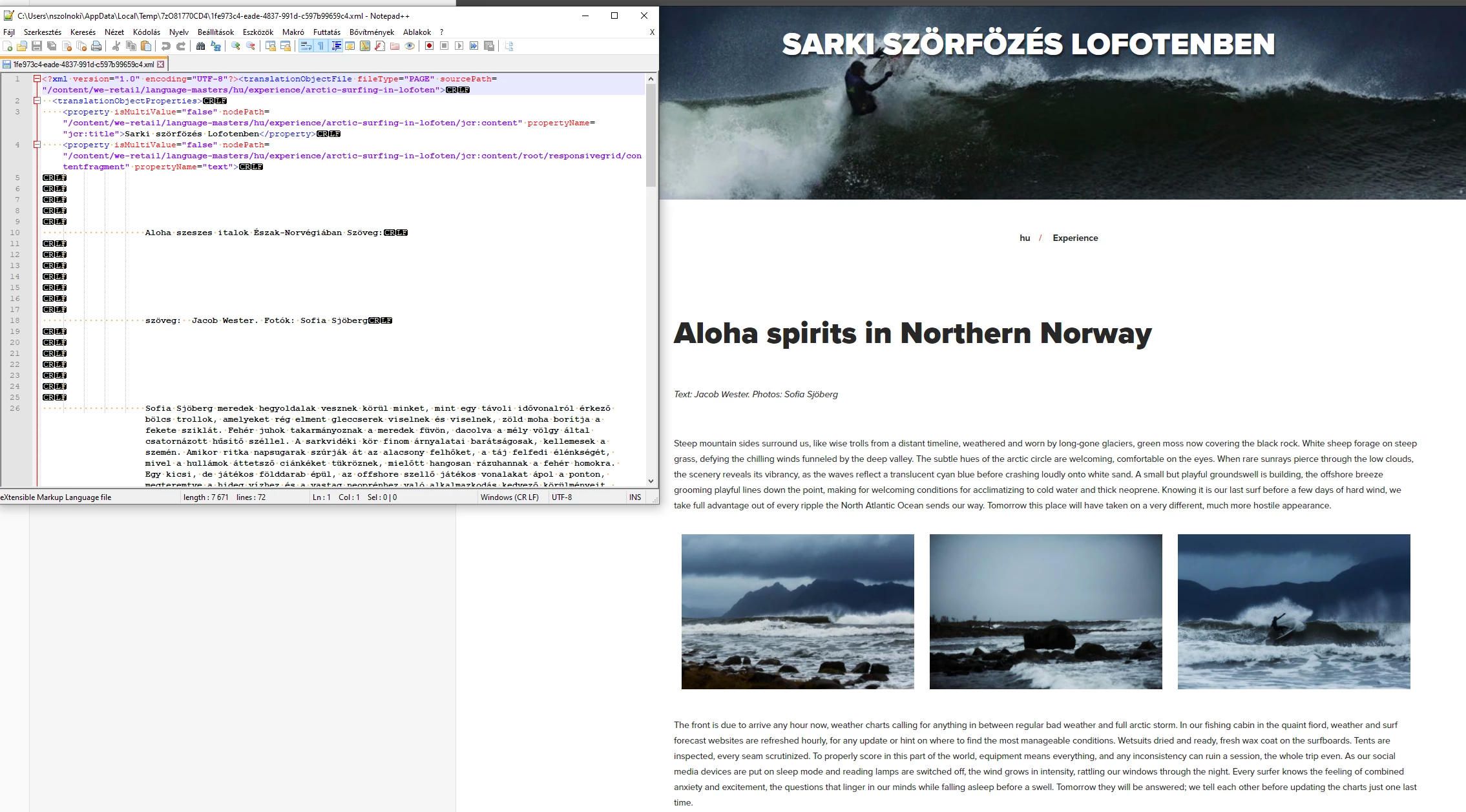This screenshot has height=812, width=1466.
Task: Click the Print icon in toolbar
Action: [96, 46]
